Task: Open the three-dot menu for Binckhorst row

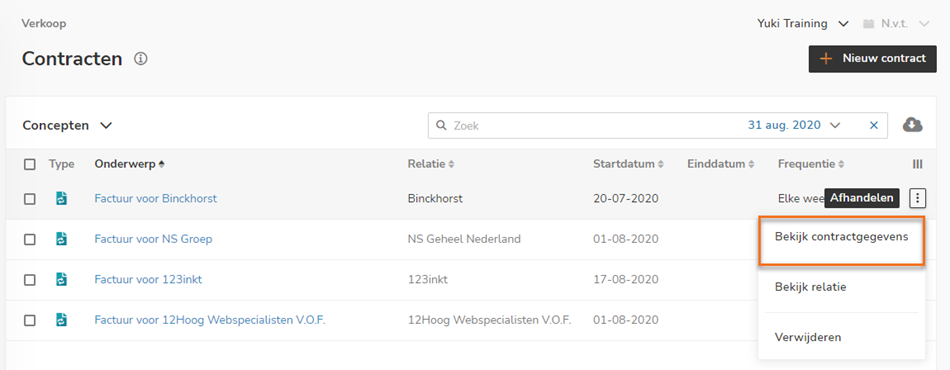Action: (919, 197)
